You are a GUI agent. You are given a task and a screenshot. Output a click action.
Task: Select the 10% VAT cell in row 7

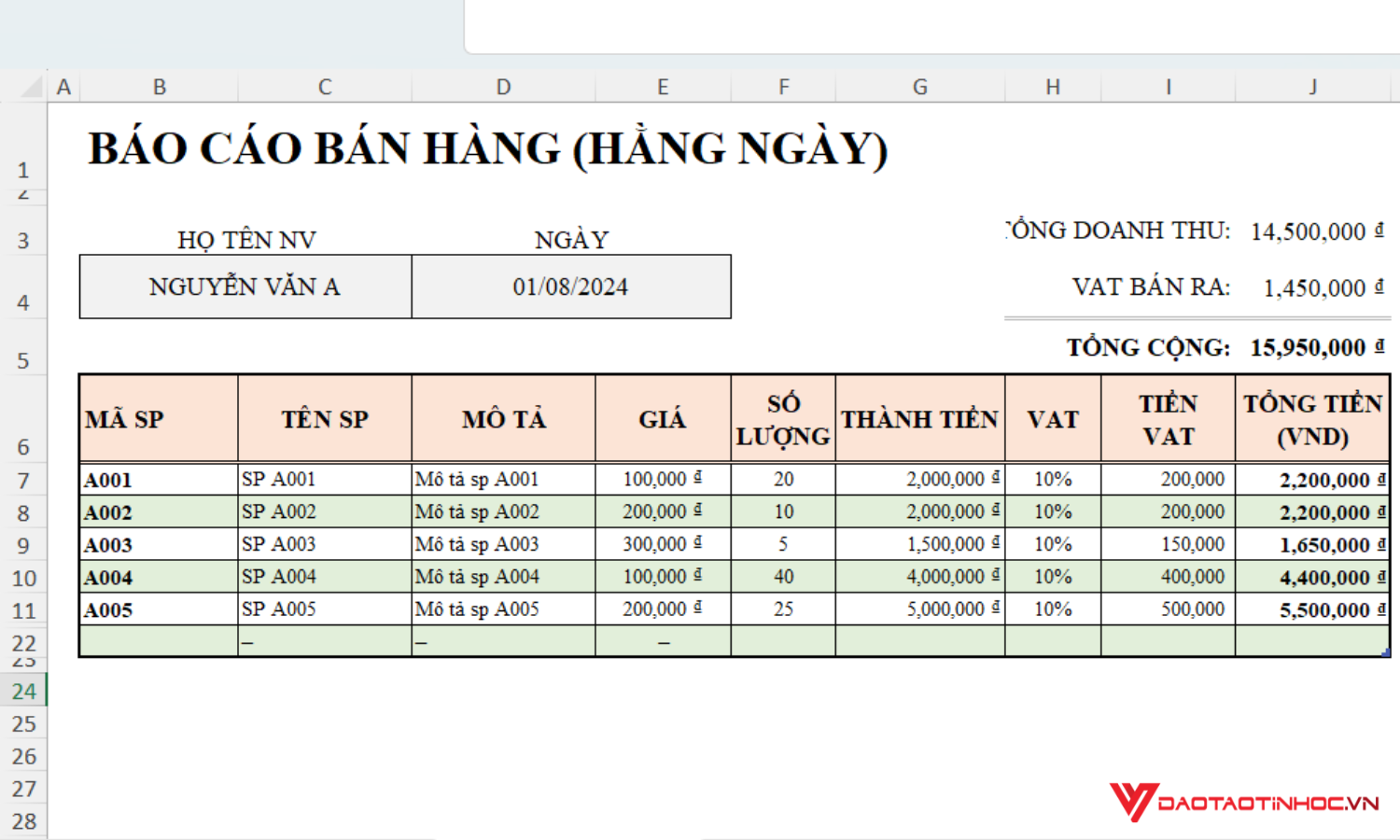[x=1053, y=479]
